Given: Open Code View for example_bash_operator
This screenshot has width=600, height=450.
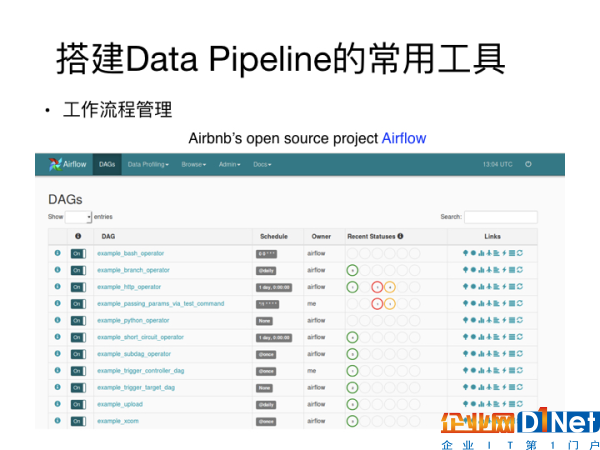Looking at the screenshot, I should (504, 253).
